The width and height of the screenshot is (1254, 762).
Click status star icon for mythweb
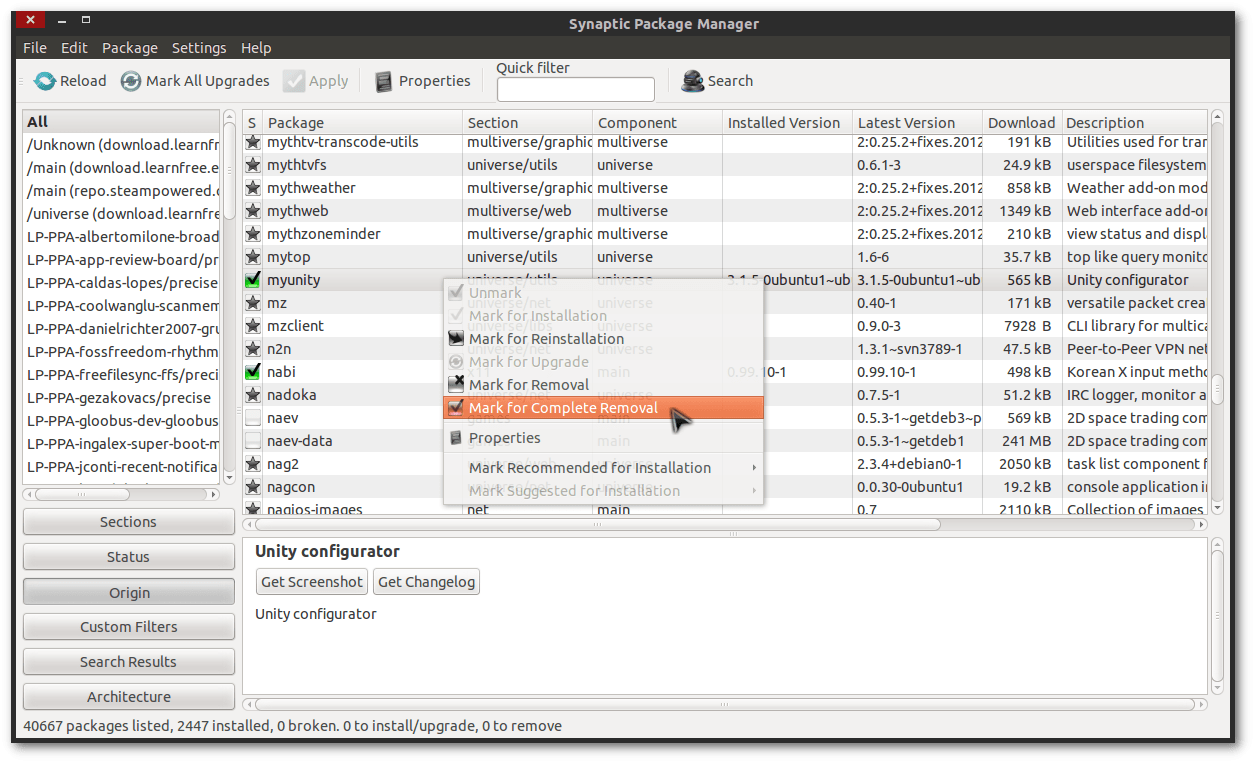[253, 211]
